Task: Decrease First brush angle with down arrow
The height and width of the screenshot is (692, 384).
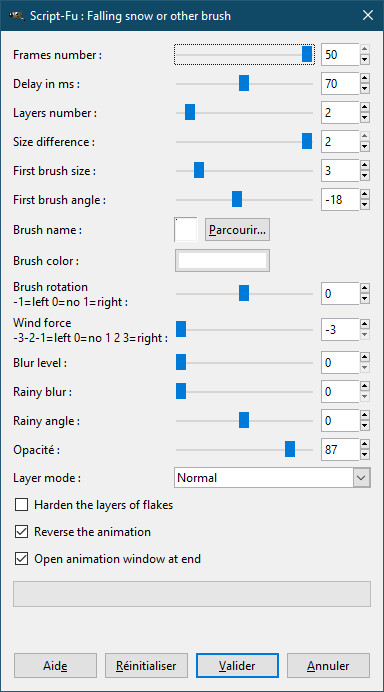Action: click(x=365, y=205)
